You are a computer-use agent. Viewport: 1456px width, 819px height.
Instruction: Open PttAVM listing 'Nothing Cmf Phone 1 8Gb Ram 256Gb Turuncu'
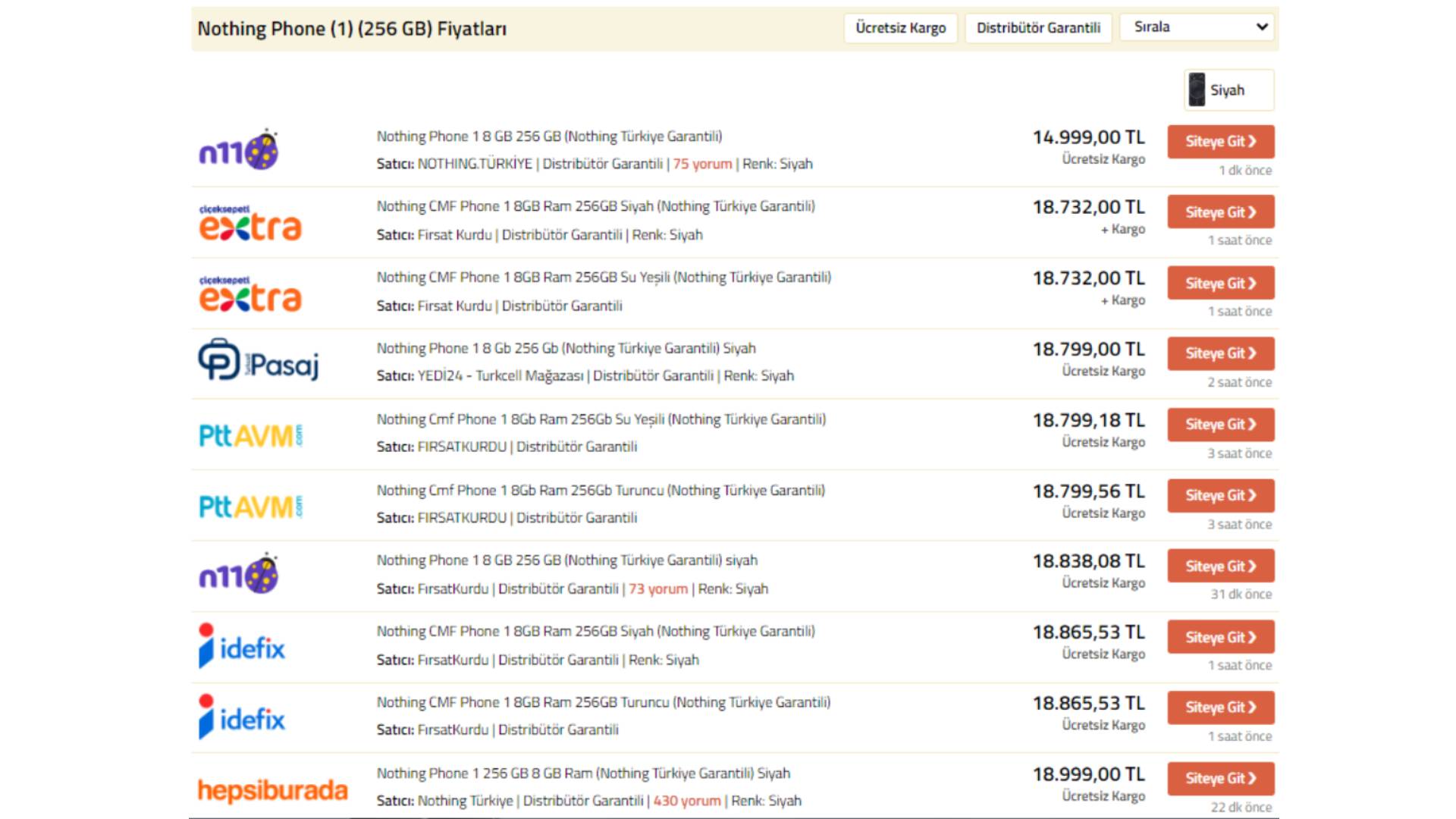[601, 491]
